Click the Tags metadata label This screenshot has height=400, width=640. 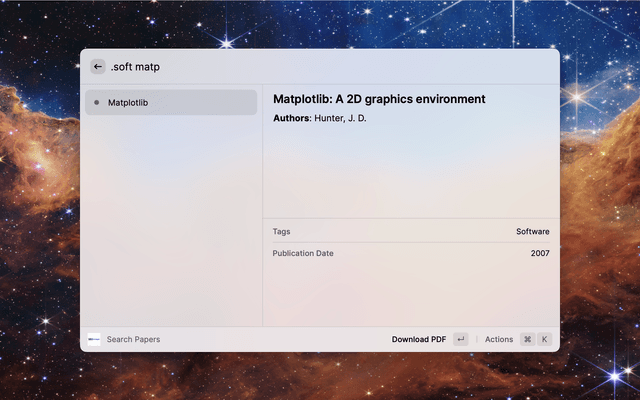pos(281,231)
